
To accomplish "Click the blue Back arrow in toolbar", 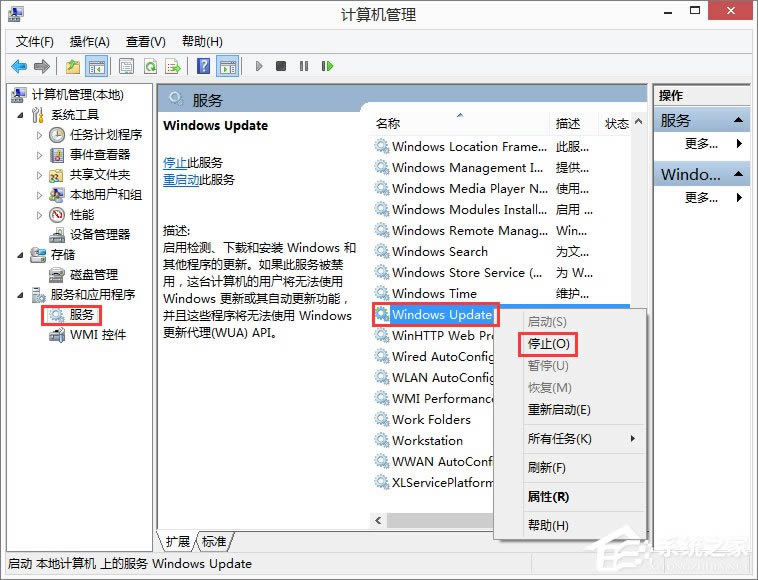I will click(18, 67).
